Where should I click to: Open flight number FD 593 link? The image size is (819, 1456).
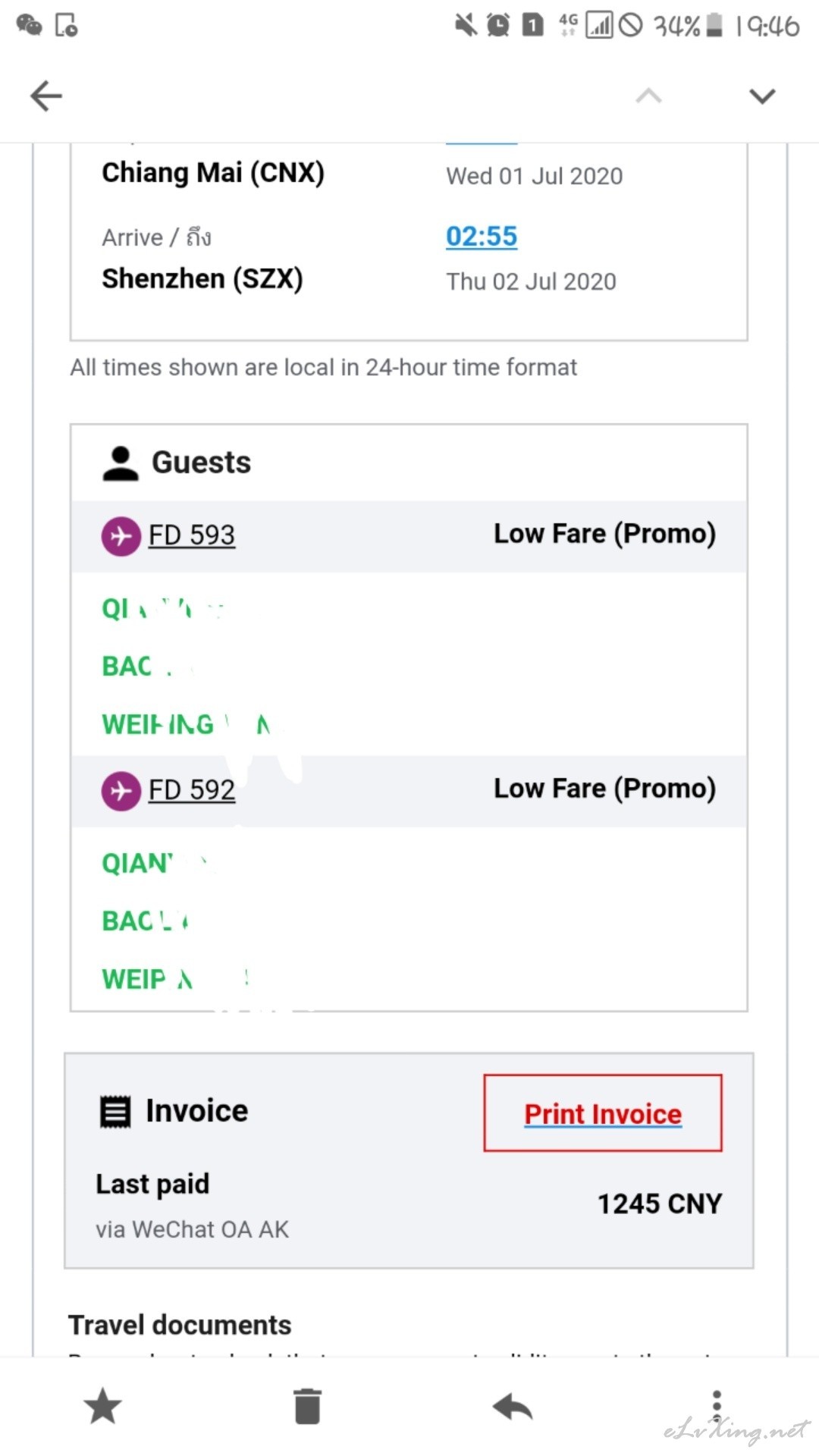(x=192, y=535)
